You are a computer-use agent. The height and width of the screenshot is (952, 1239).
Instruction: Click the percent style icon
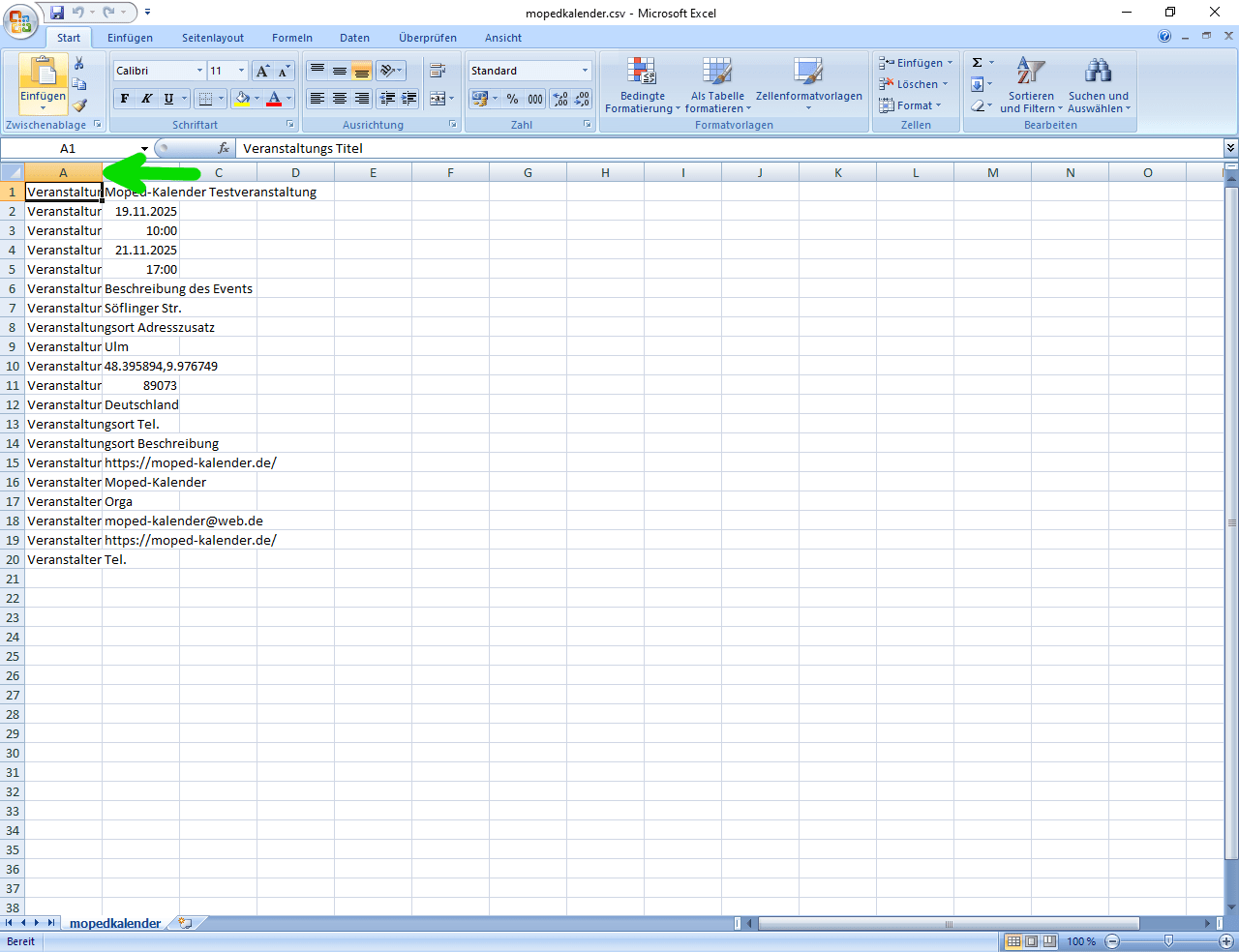pyautogui.click(x=512, y=99)
